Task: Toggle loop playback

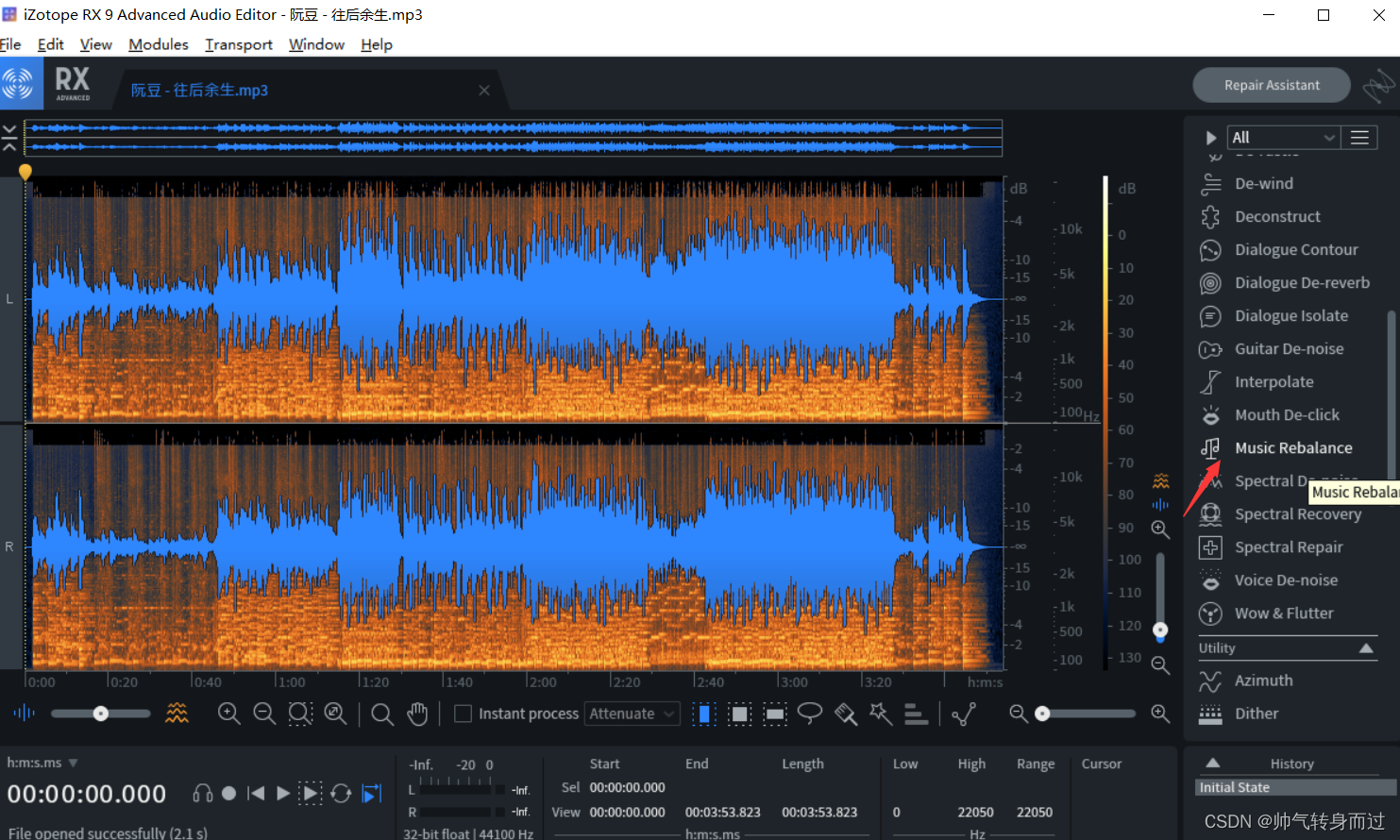Action: pos(341,794)
